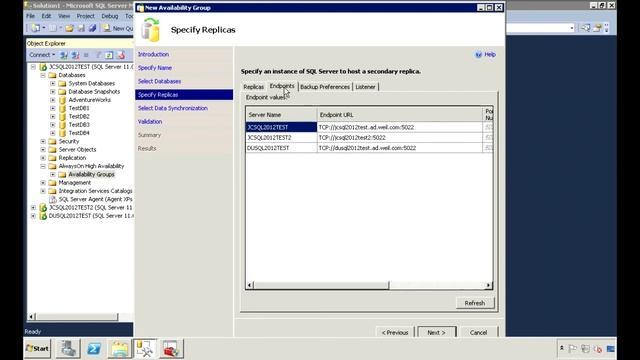Open PowerShell from the taskbar
Viewport: 640px width, 360px height.
point(94,349)
